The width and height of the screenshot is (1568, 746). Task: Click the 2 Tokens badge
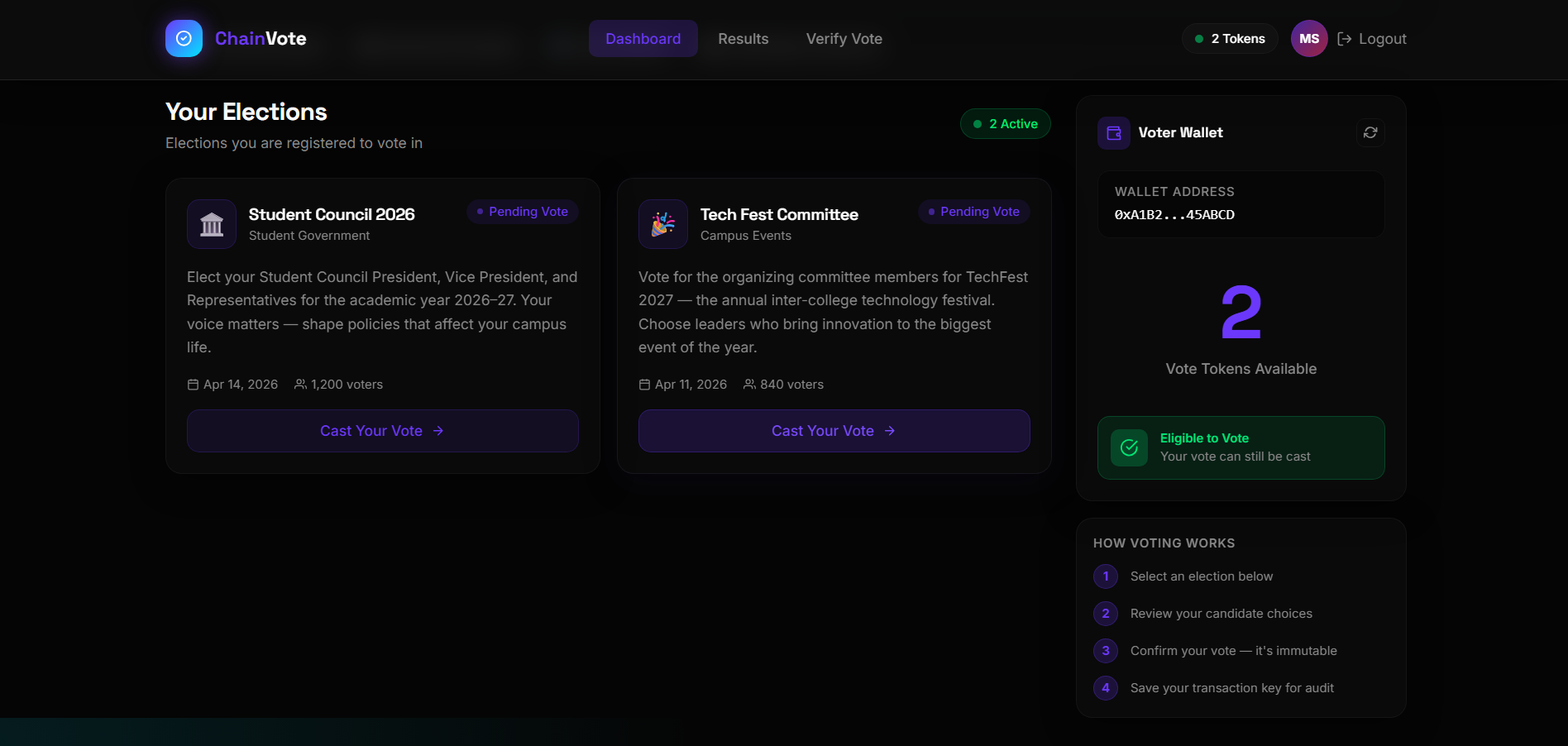[1230, 39]
